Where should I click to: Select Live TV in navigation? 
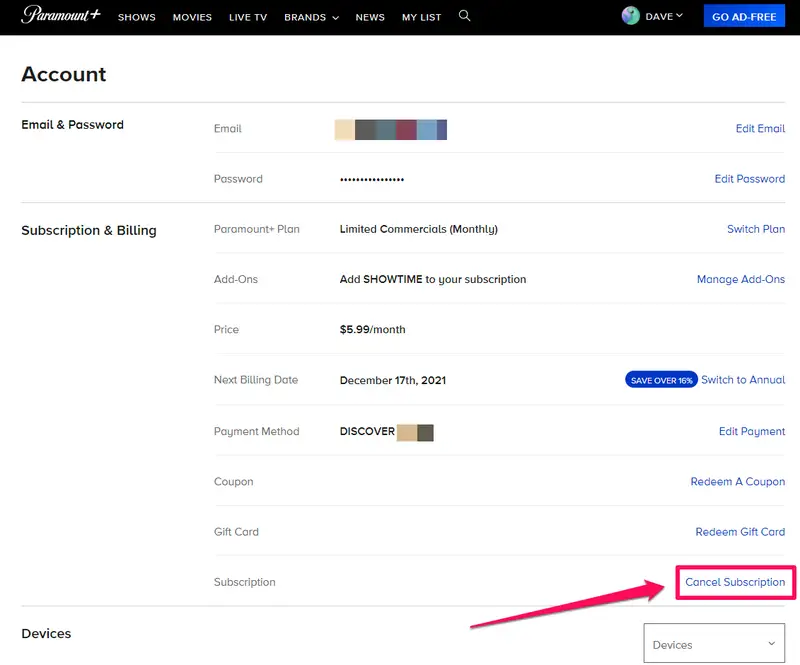coord(249,17)
